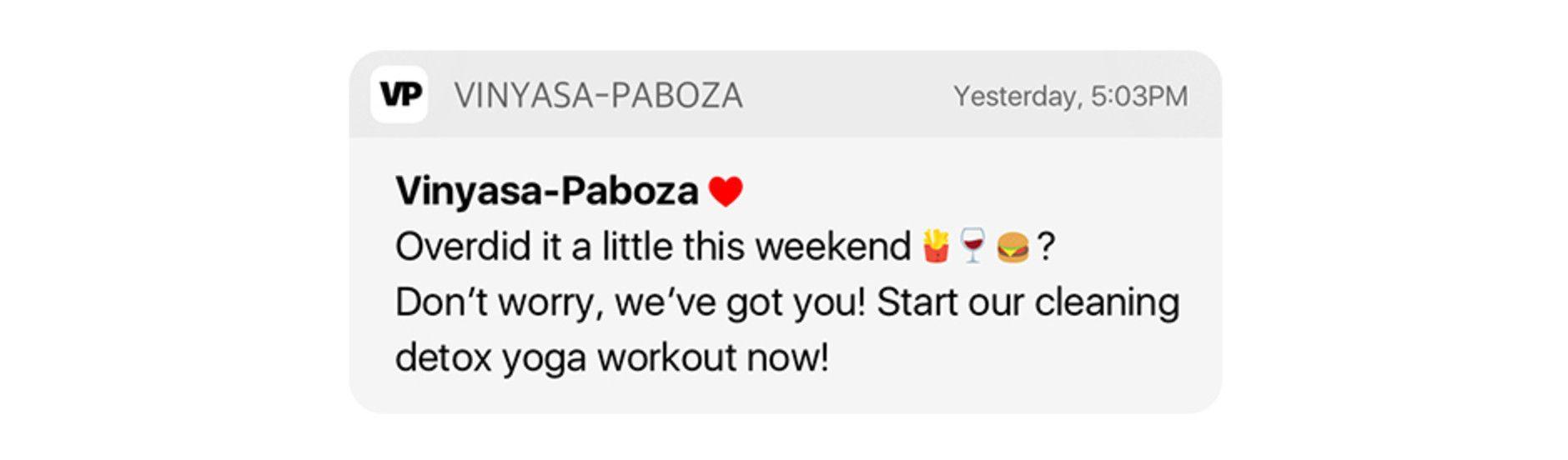This screenshot has height=460, width=1568.
Task: Click the 5:03PM time in the header
Action: tap(1139, 97)
